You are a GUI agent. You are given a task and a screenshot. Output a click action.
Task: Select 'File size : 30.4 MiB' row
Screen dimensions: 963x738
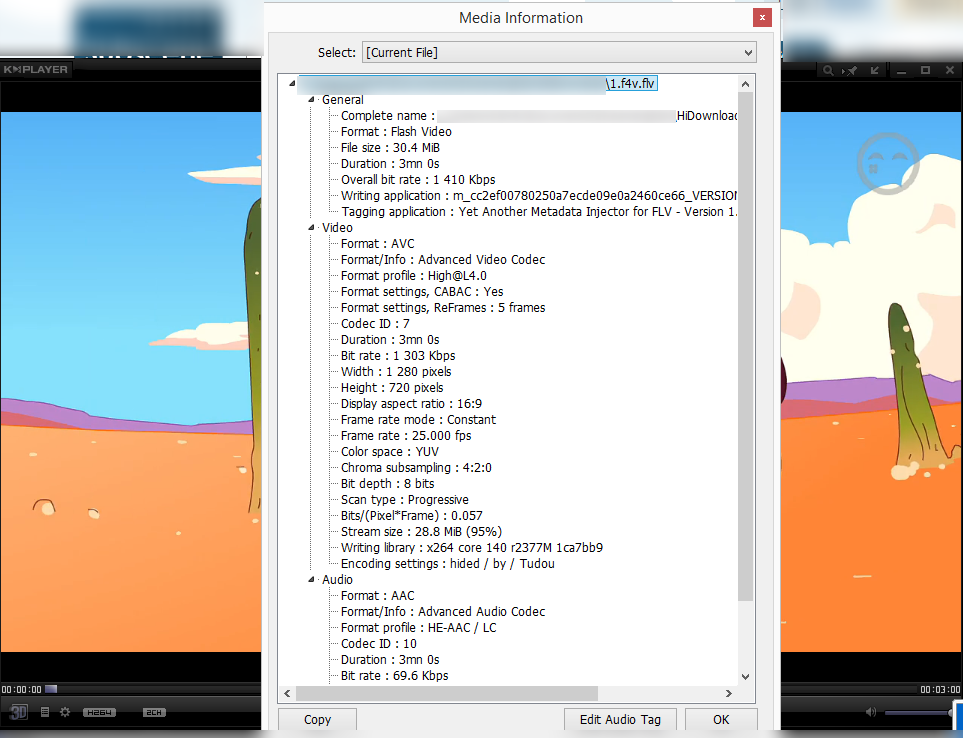[390, 147]
